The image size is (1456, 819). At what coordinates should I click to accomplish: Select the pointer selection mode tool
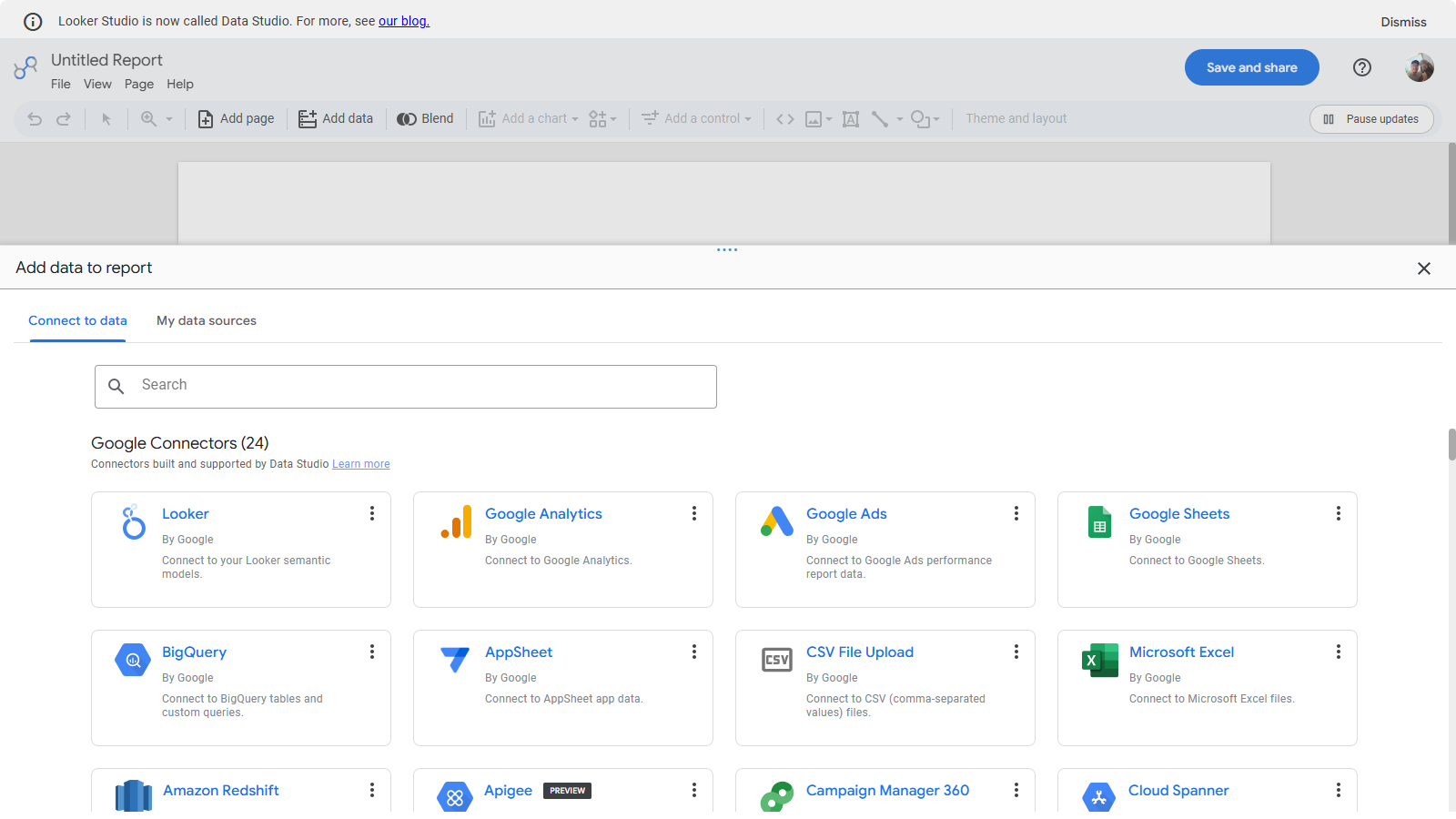106,119
